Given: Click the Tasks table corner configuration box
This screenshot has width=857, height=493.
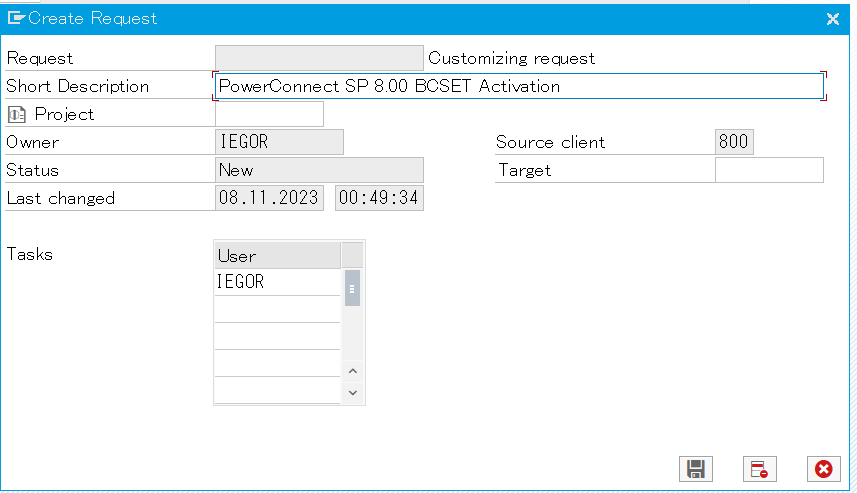Looking at the screenshot, I should click(x=352, y=255).
